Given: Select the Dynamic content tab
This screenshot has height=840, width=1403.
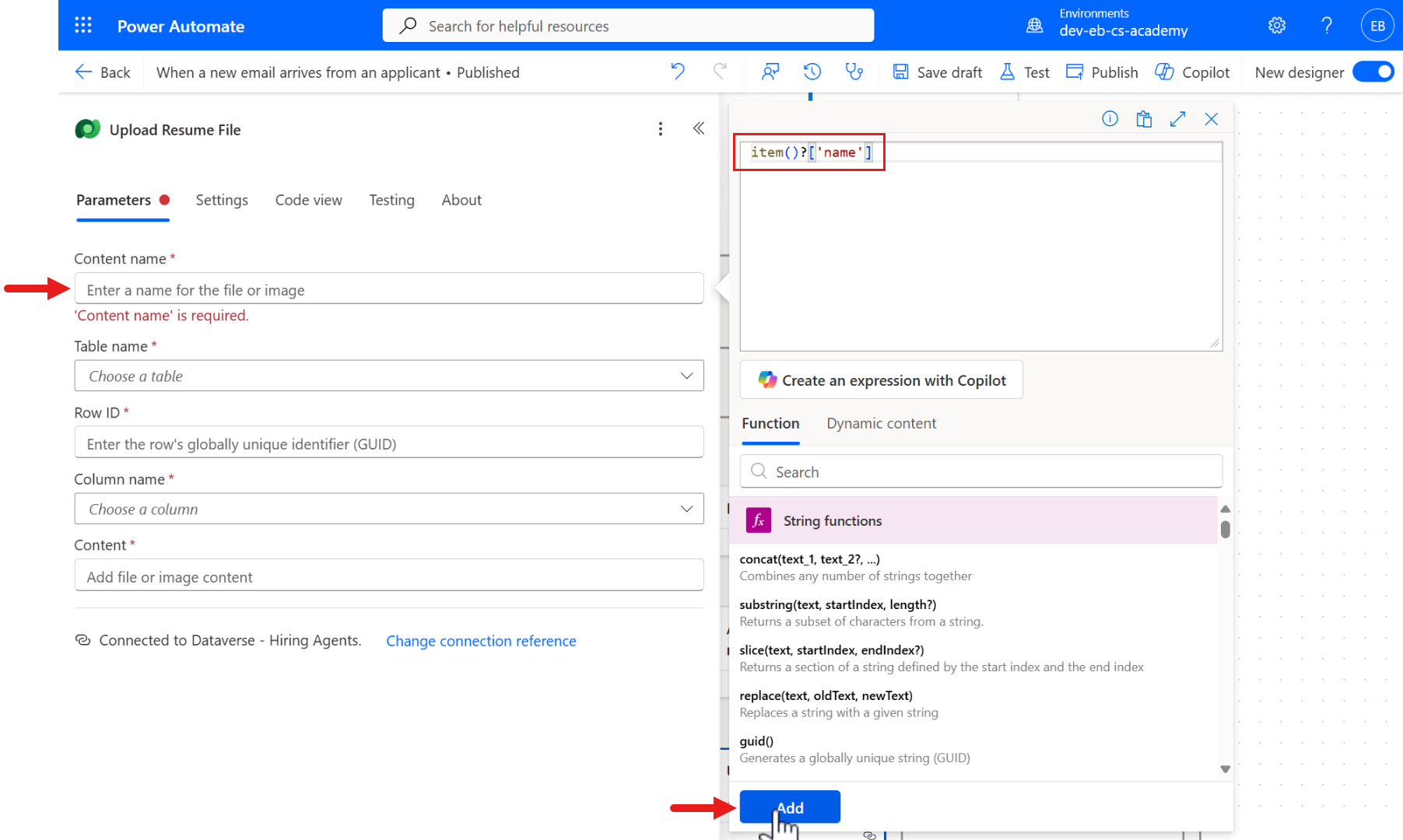Looking at the screenshot, I should coord(881,423).
